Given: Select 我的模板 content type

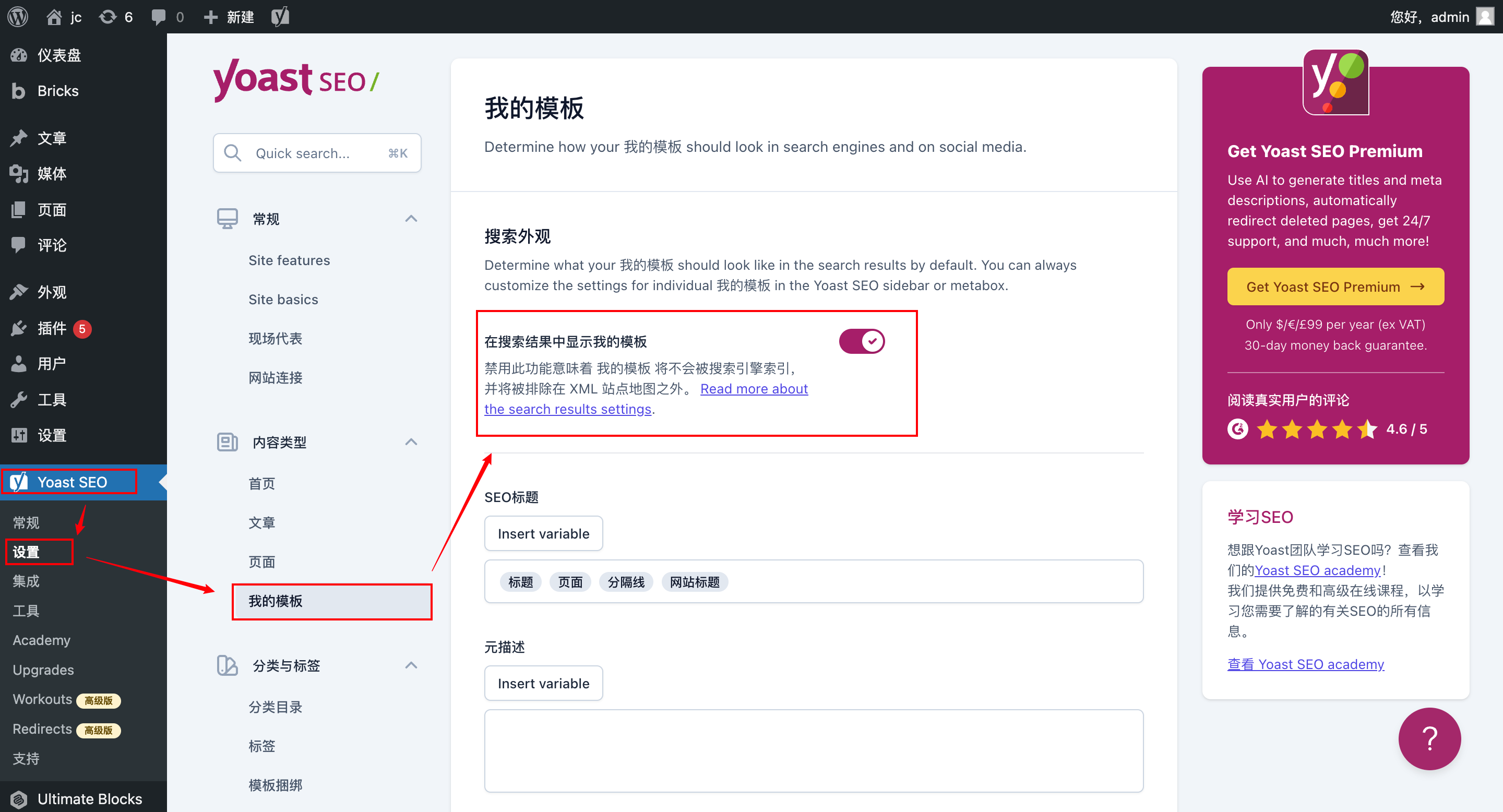Looking at the screenshot, I should point(332,601).
